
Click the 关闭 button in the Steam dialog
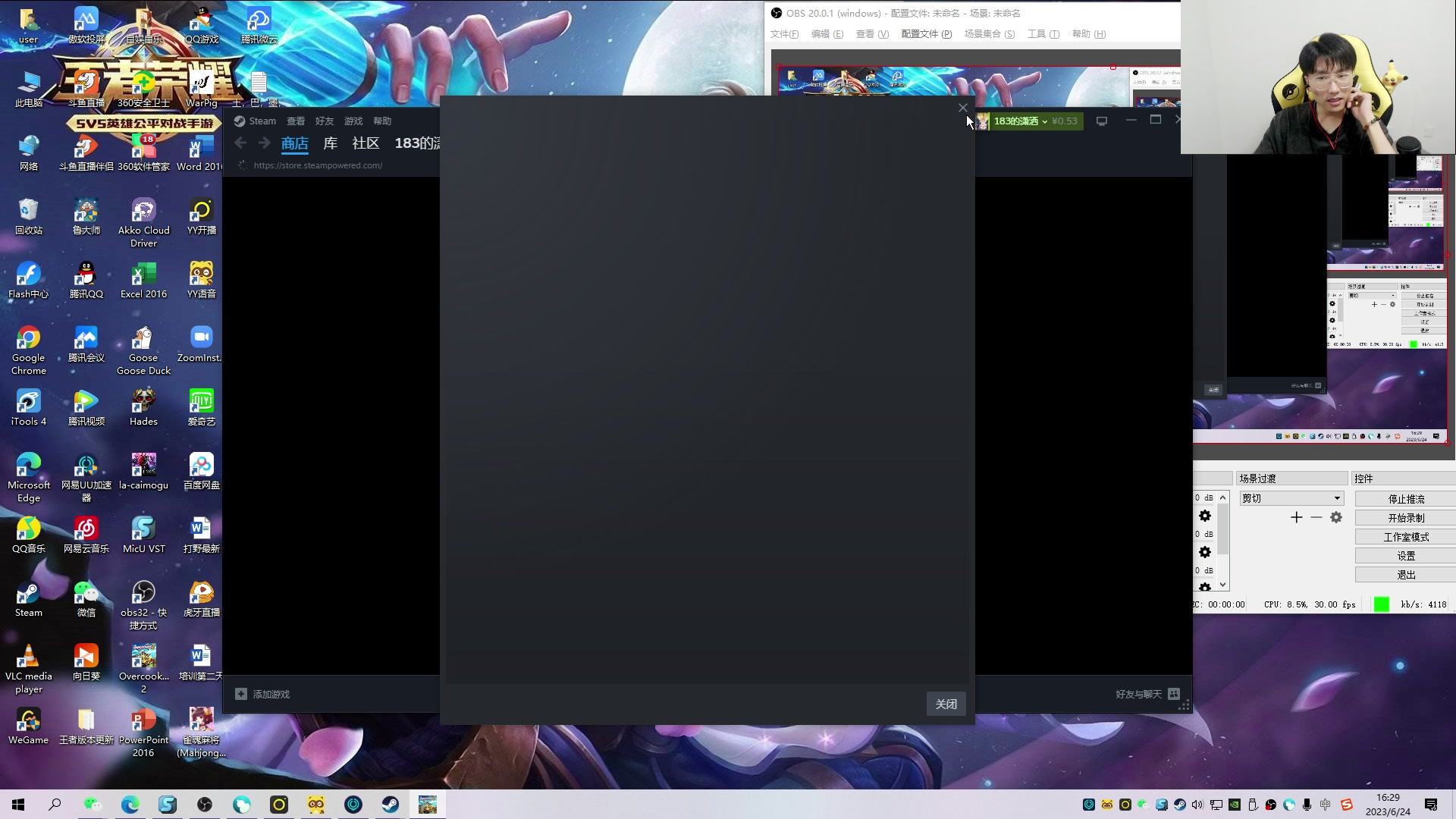tap(946, 704)
